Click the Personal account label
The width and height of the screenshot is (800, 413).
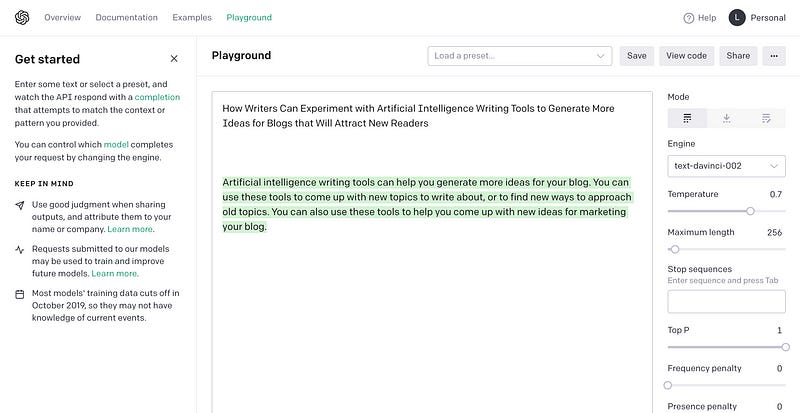tap(768, 18)
